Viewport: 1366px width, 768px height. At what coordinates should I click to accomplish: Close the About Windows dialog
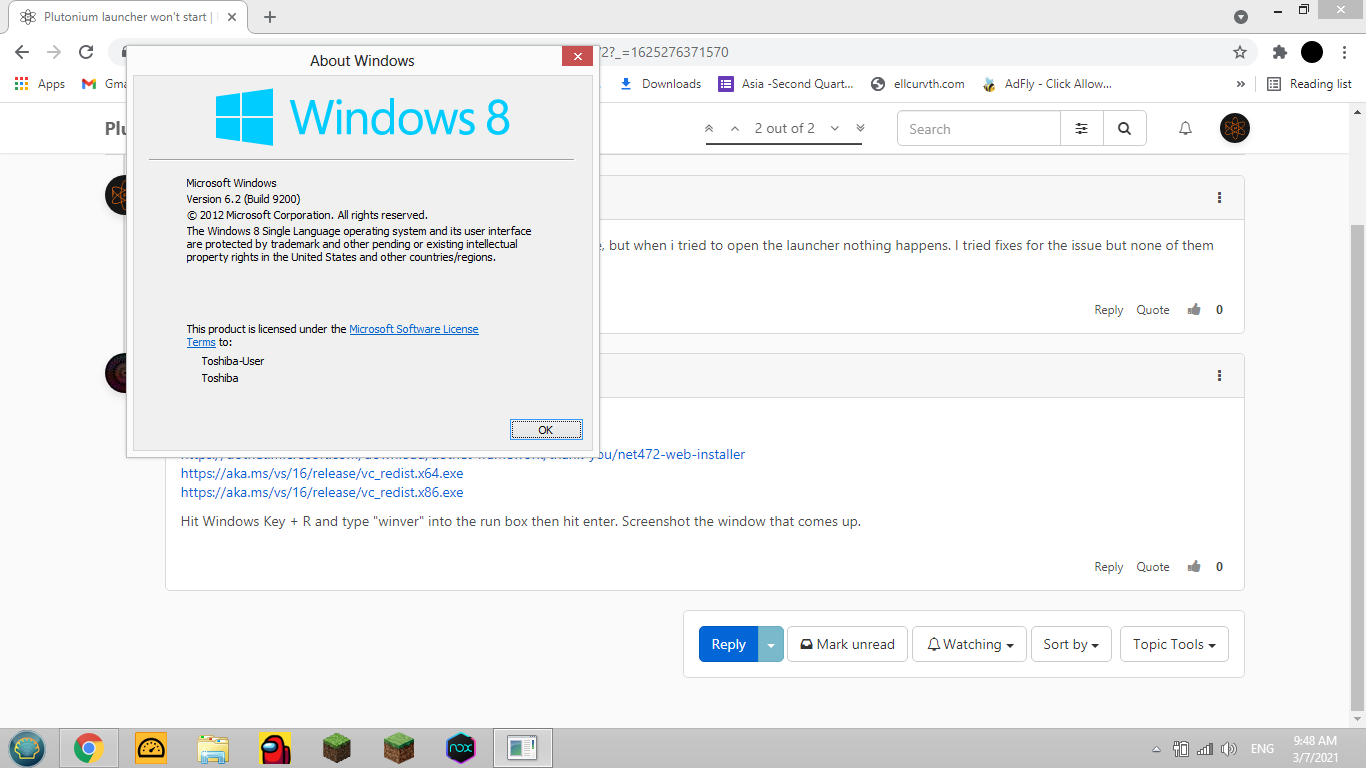(577, 56)
